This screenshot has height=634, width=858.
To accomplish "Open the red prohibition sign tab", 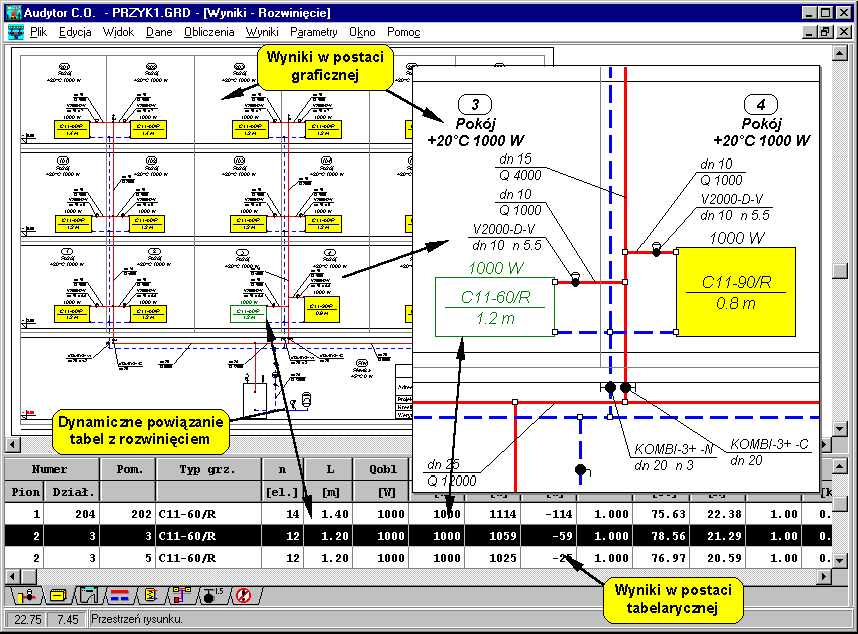I will click(242, 596).
